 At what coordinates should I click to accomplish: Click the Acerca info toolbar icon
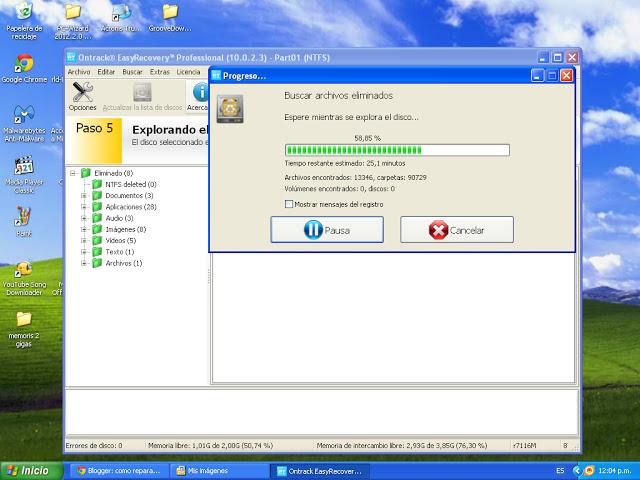pos(198,92)
